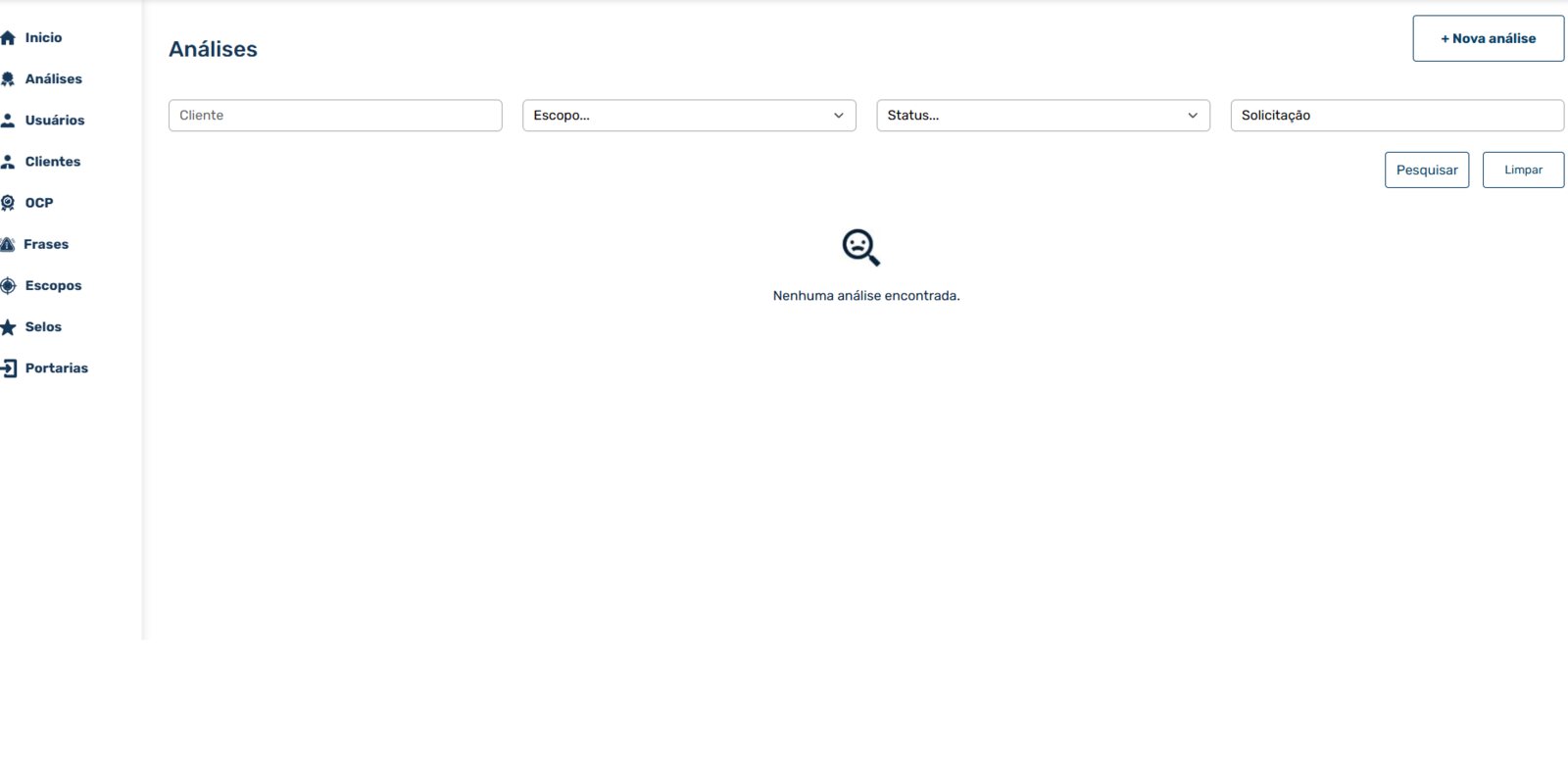Open the OCP sidebar entry
Image resolution: width=1568 pixels, height=784 pixels.
coord(39,202)
